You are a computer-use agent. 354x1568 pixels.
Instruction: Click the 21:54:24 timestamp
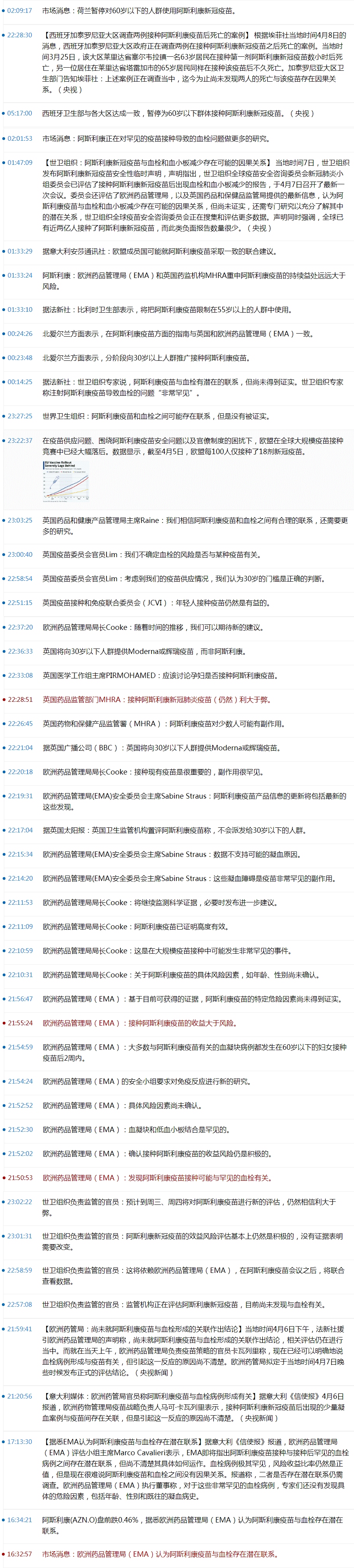[x=20, y=1082]
